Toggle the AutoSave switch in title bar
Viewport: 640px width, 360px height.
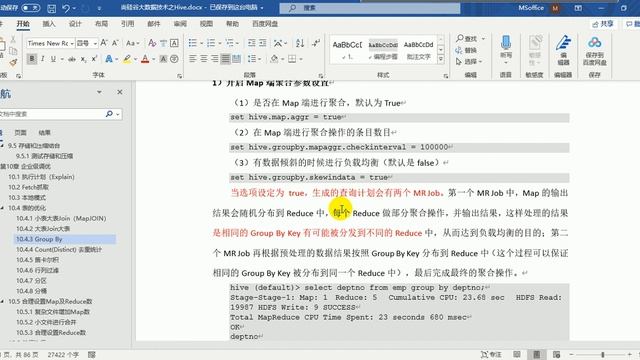[30, 8]
